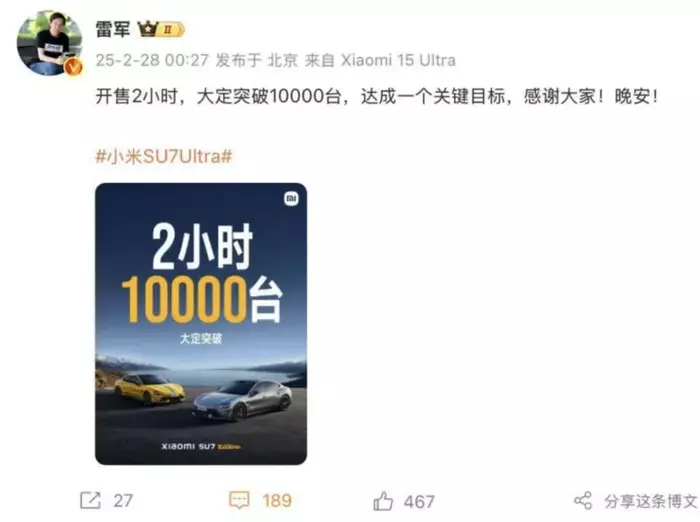Image resolution: width=700 pixels, height=522 pixels.
Task: Click the Xiaomi 15 Ultra source label
Action: pos(398,60)
